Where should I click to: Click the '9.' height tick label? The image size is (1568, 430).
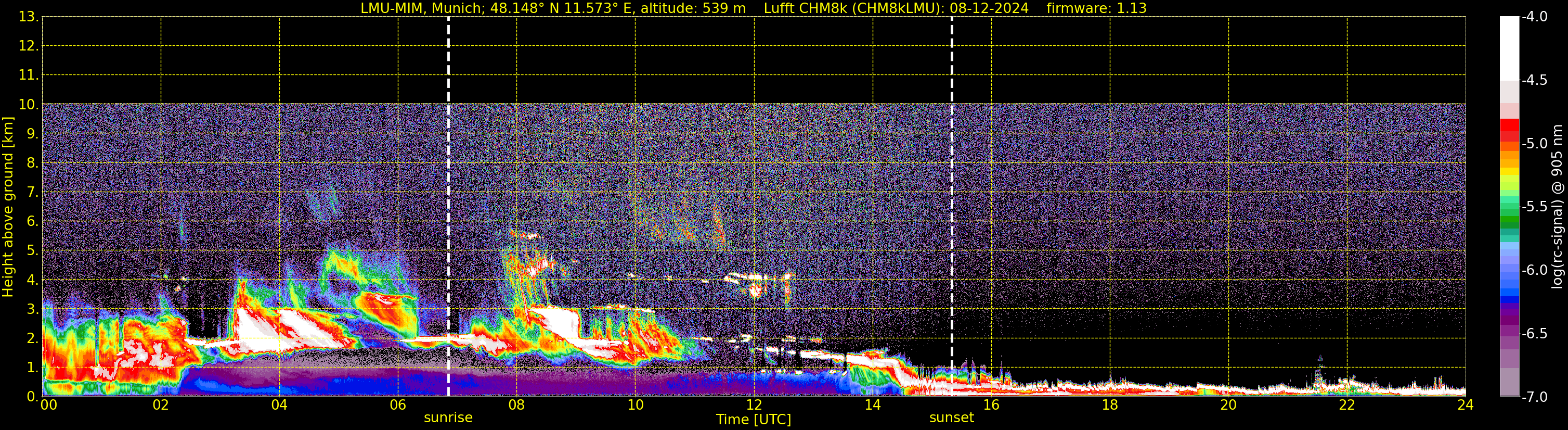[x=32, y=134]
